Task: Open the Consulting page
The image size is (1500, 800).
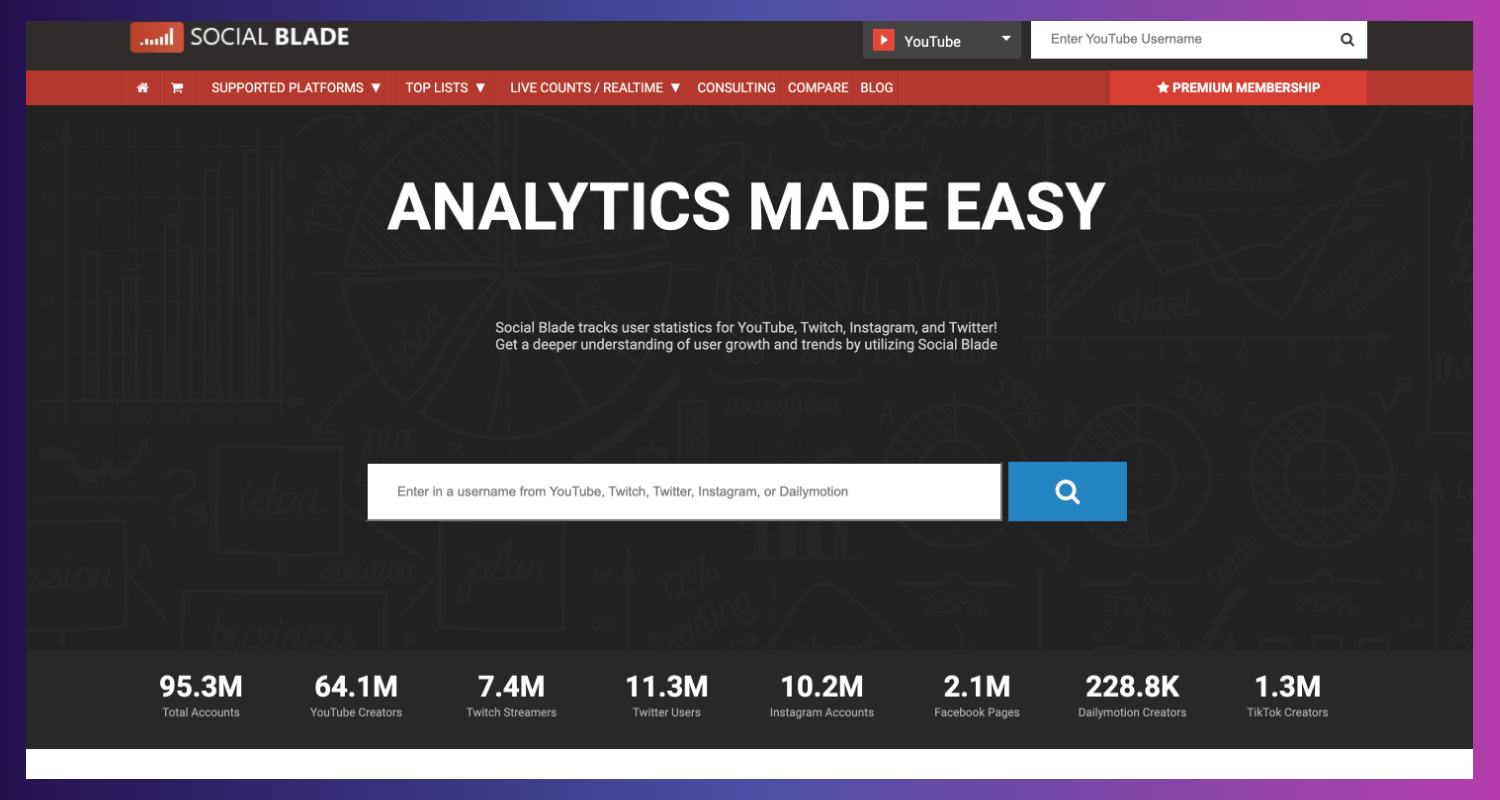Action: (x=736, y=88)
